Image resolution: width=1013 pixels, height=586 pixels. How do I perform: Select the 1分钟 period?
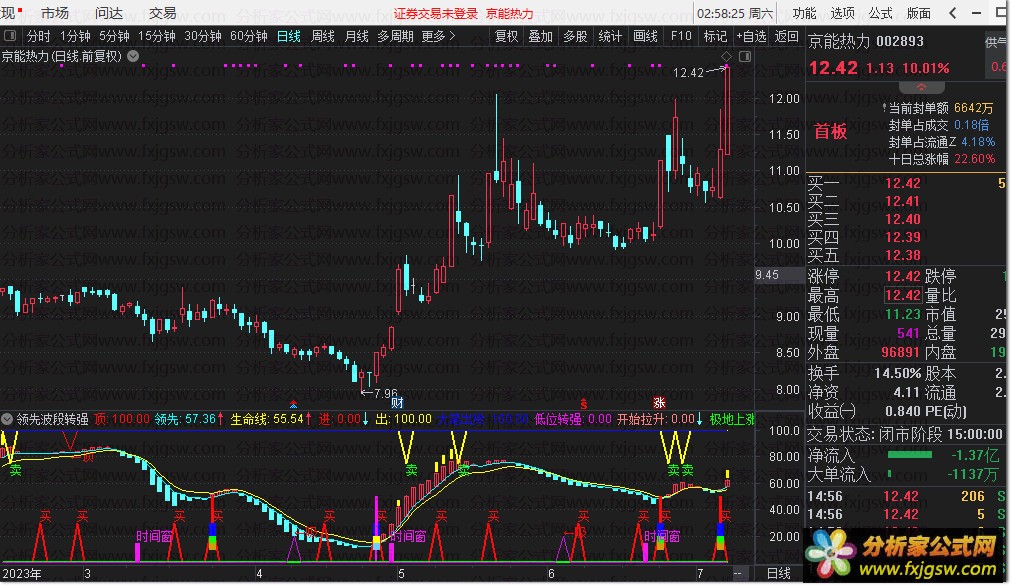pyautogui.click(x=75, y=36)
